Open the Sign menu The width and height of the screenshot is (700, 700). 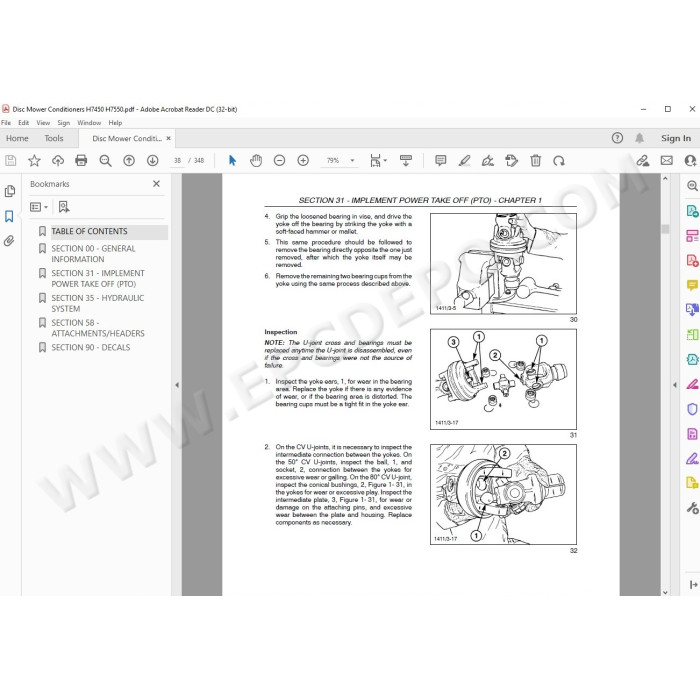(x=63, y=123)
